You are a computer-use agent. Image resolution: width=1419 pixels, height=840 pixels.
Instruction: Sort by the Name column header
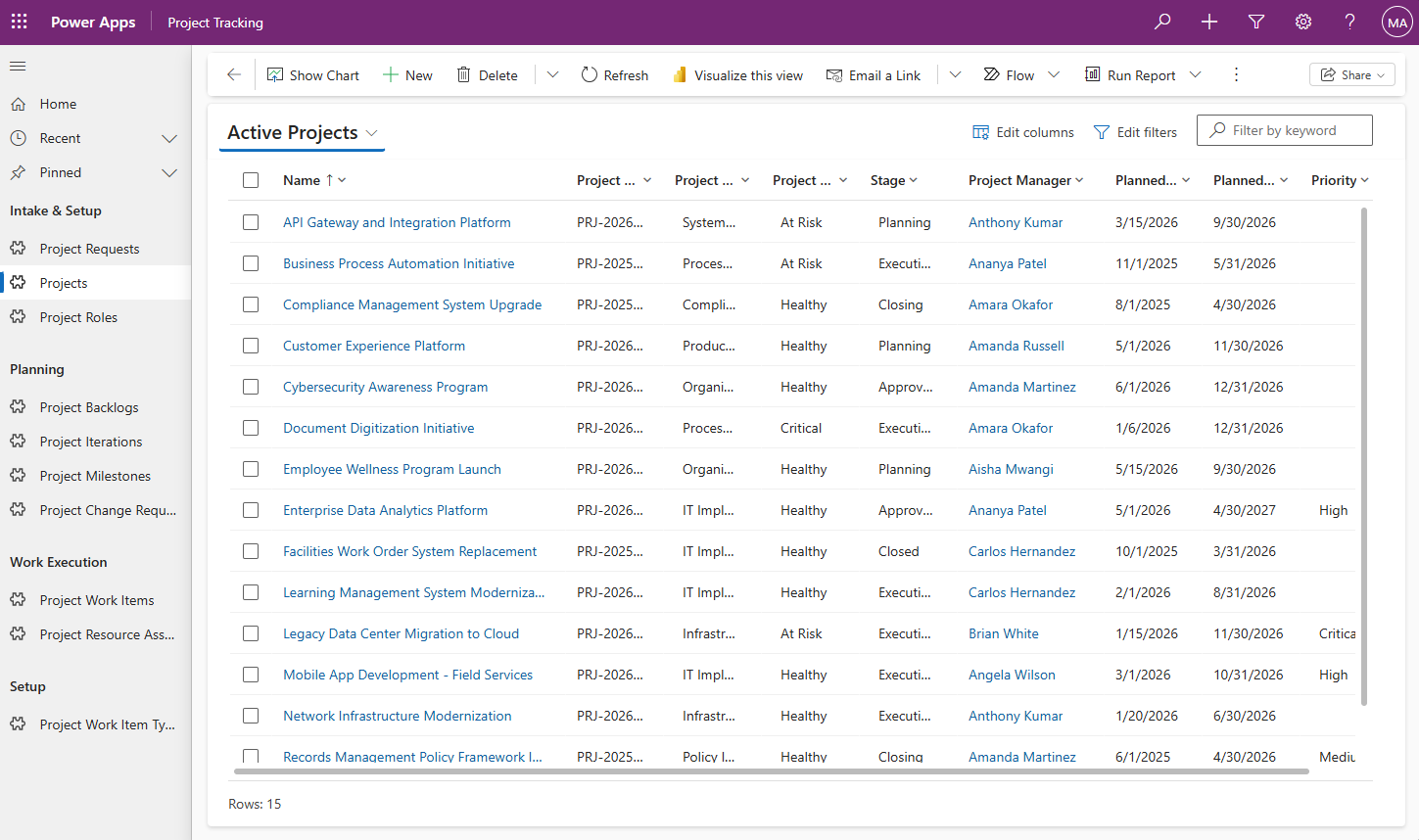314,180
